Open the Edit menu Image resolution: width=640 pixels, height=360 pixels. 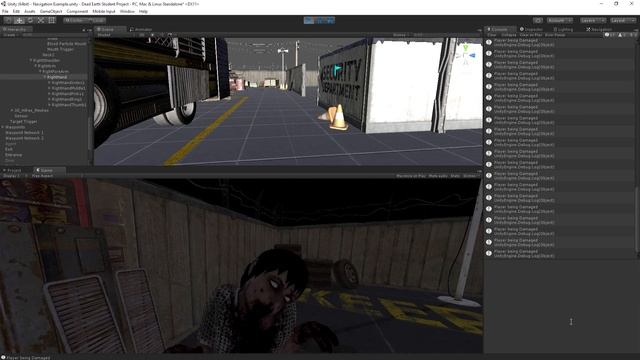(x=16, y=11)
